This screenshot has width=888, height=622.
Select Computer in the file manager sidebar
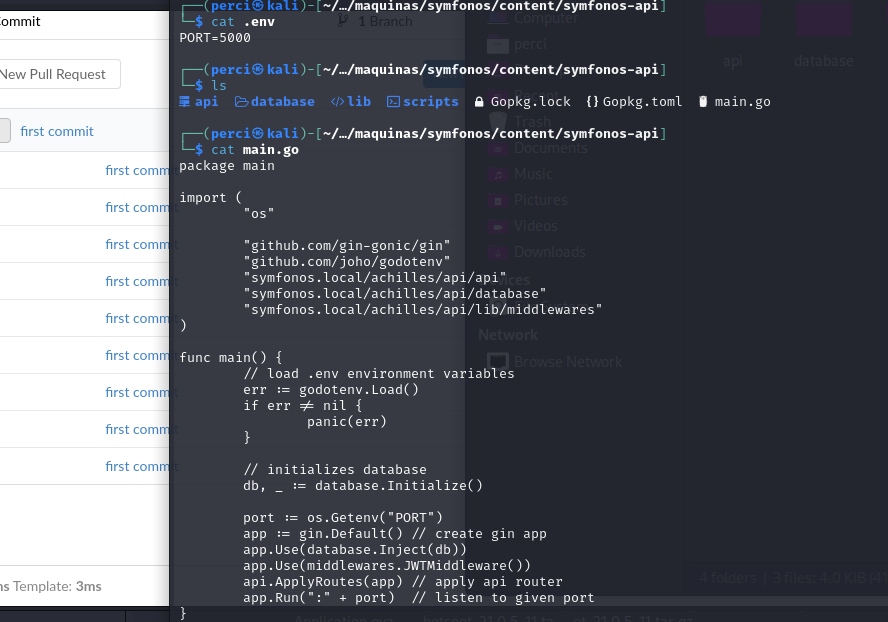[x=545, y=18]
